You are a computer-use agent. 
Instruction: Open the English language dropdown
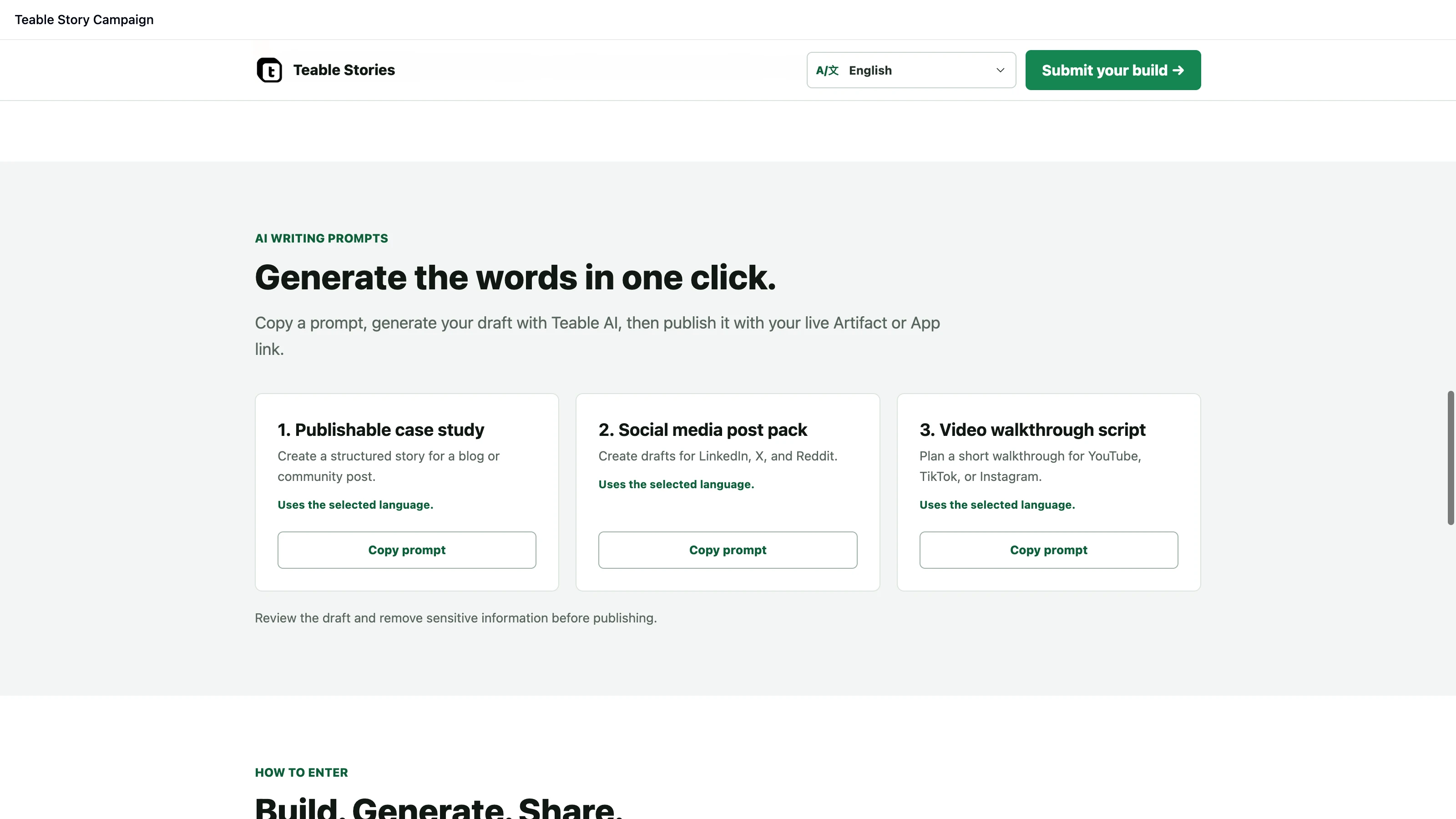910,70
